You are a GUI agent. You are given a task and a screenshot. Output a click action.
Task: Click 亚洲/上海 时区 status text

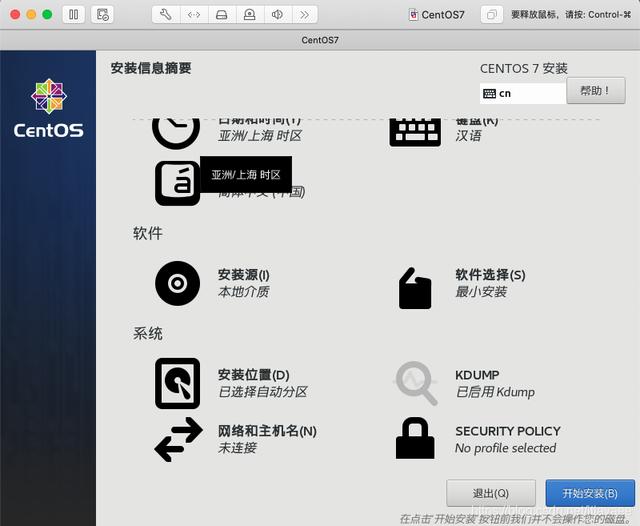(x=260, y=135)
